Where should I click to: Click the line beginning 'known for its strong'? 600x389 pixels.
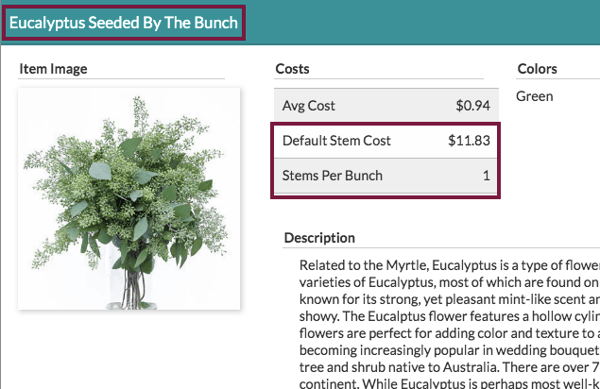(449, 299)
